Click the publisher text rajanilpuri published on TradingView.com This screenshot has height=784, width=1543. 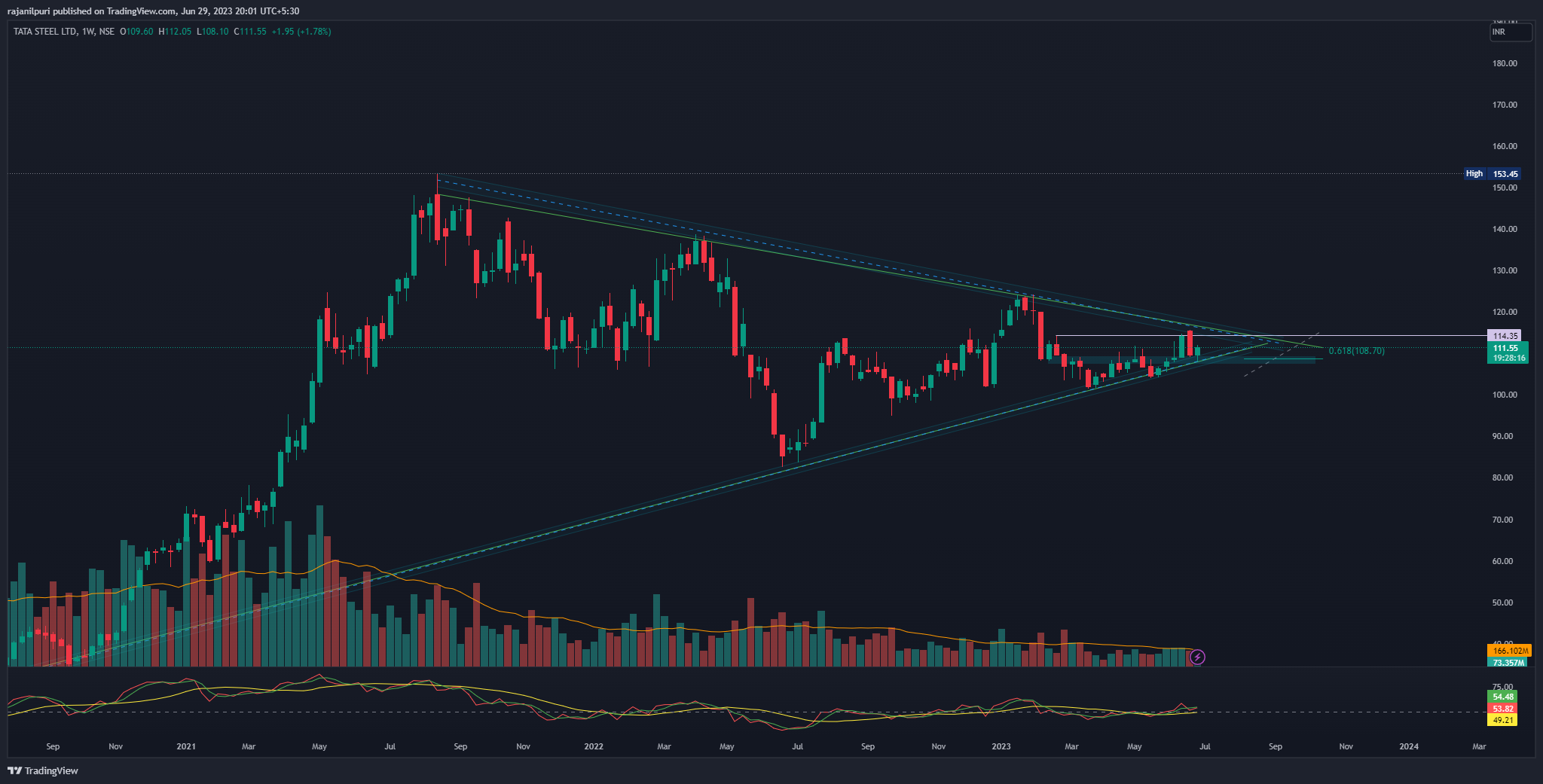click(x=92, y=11)
